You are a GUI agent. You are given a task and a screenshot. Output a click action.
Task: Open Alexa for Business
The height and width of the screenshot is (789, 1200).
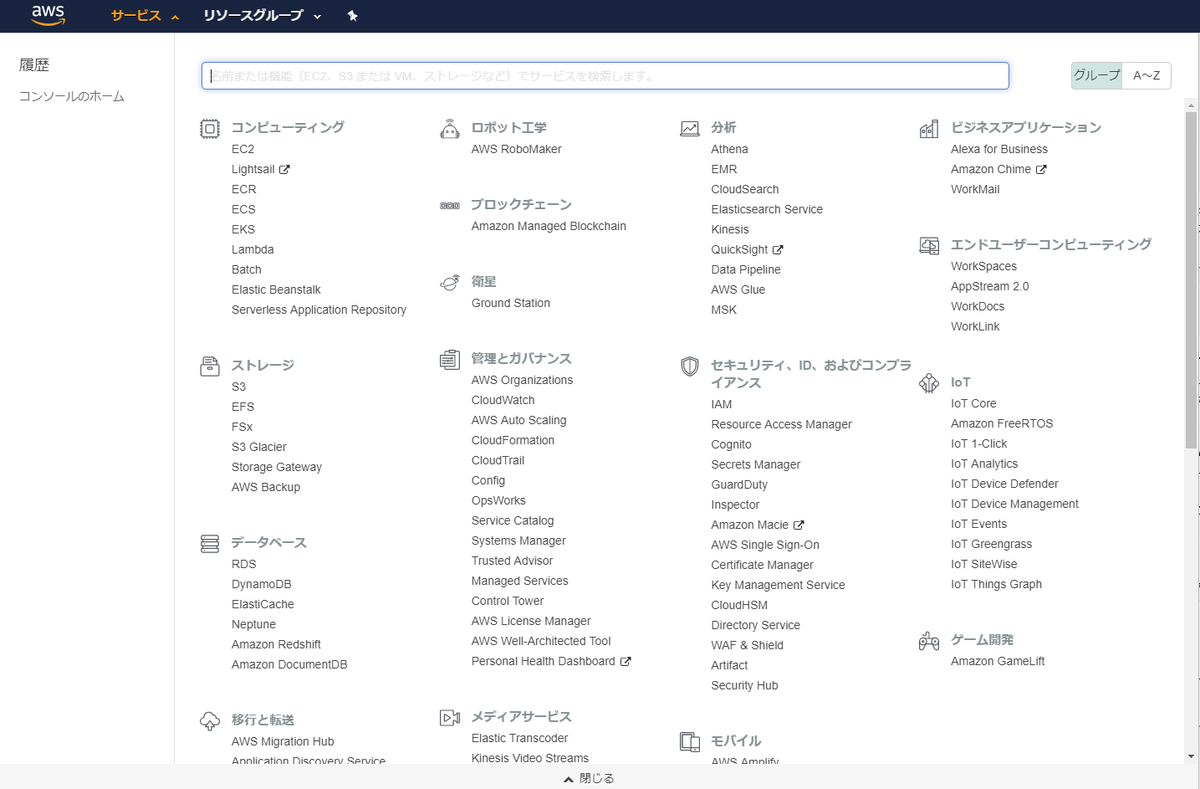(999, 149)
